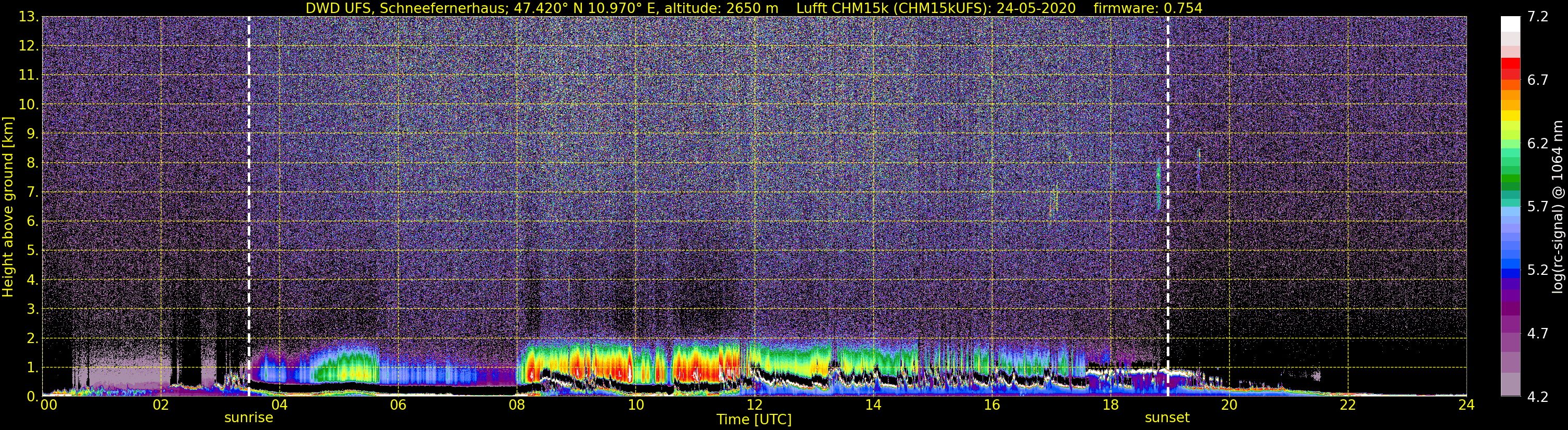
Task: Click the "sunset" label below the time axis
Action: (x=1167, y=418)
